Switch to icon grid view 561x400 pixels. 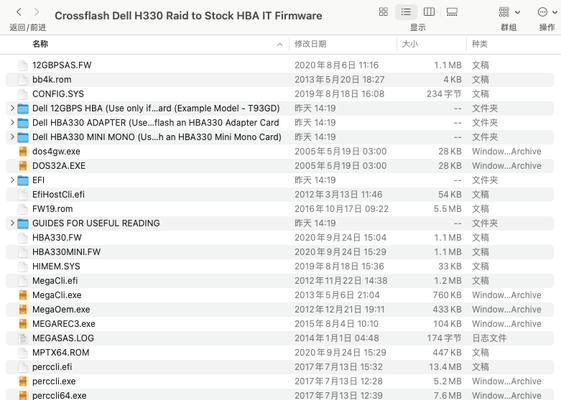coord(383,12)
